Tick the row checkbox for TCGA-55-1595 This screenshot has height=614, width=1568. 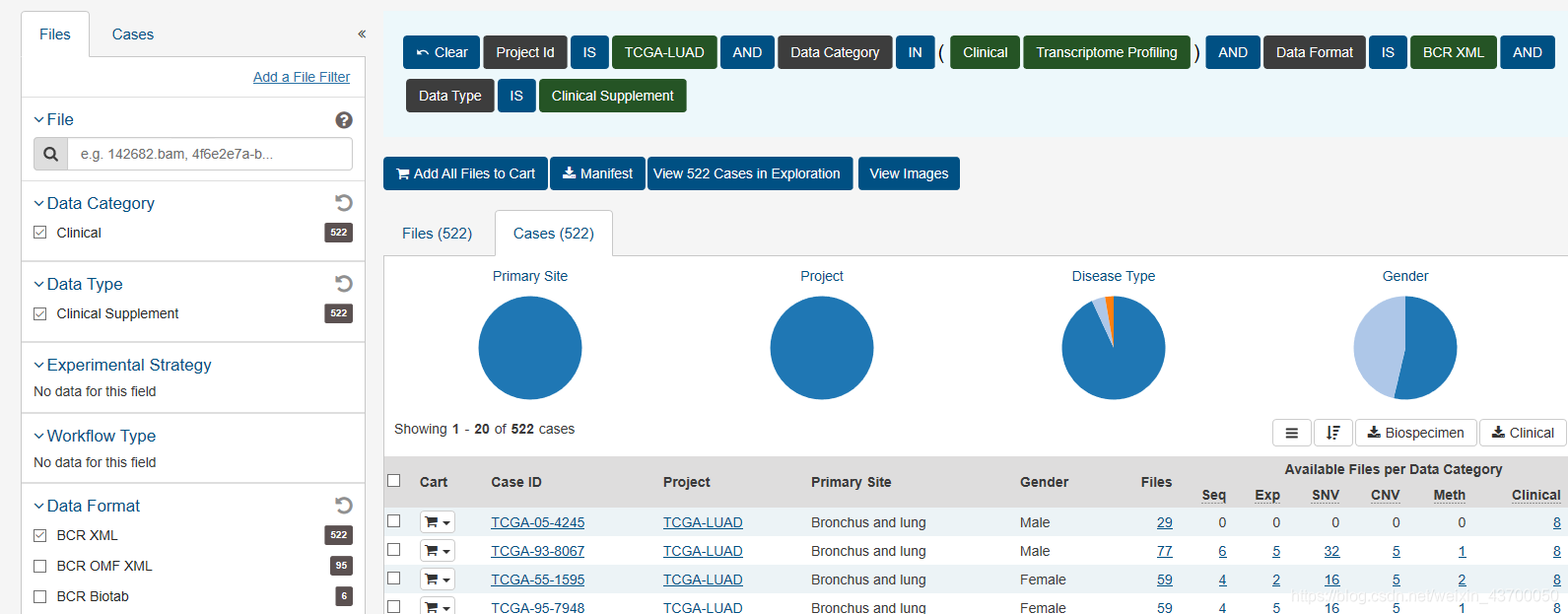(x=394, y=579)
